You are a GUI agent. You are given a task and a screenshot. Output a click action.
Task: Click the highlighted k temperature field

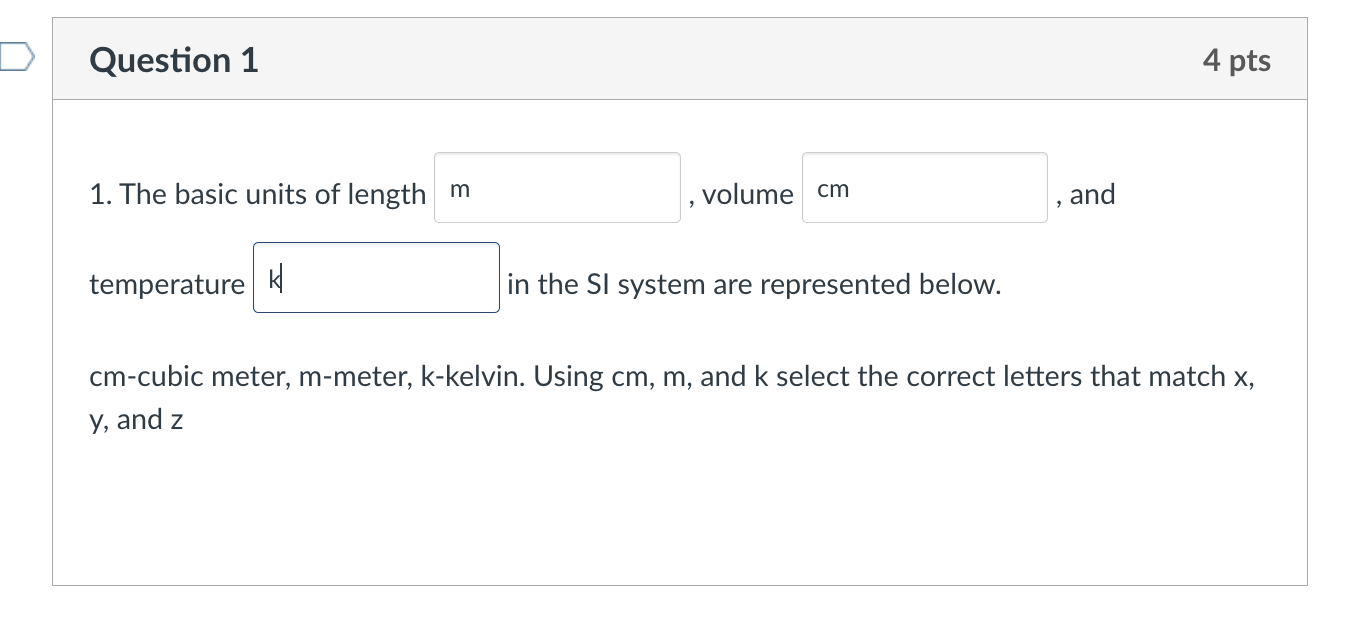tap(377, 278)
